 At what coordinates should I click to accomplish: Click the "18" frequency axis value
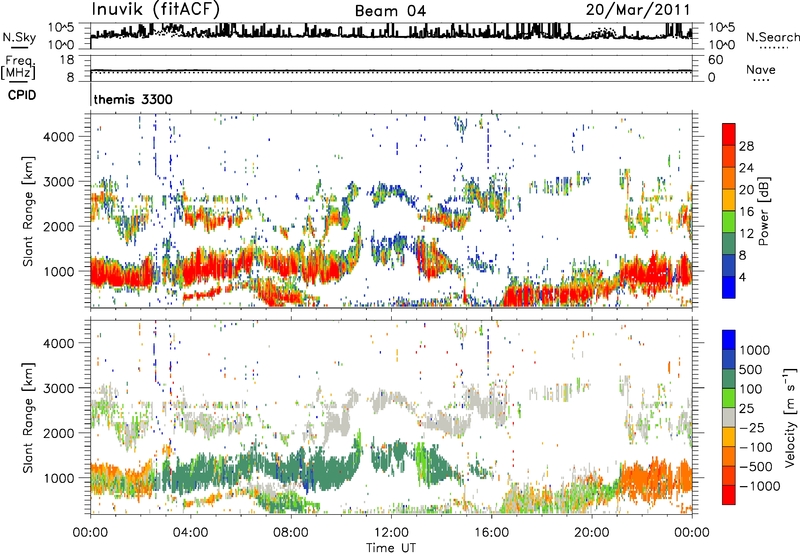coord(66,59)
